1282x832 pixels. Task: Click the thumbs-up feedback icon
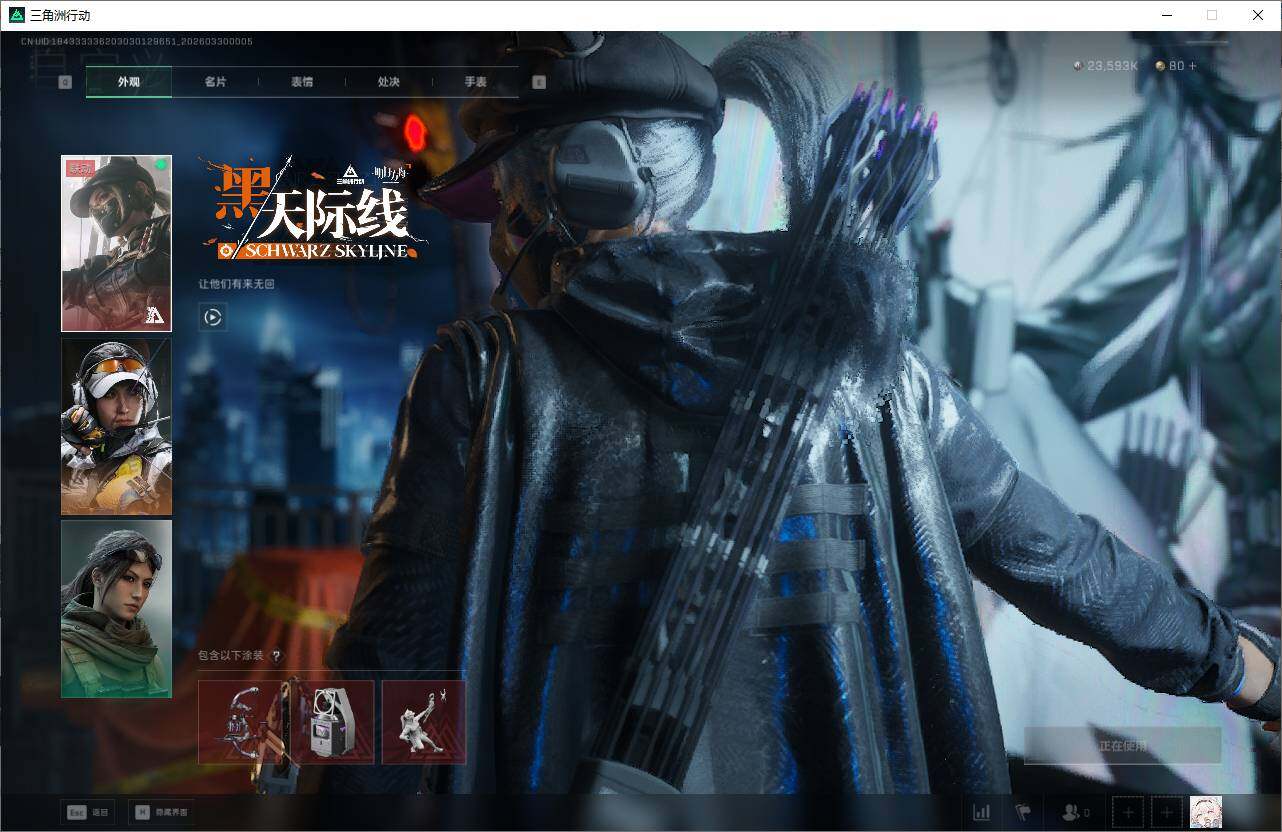coord(1025,812)
